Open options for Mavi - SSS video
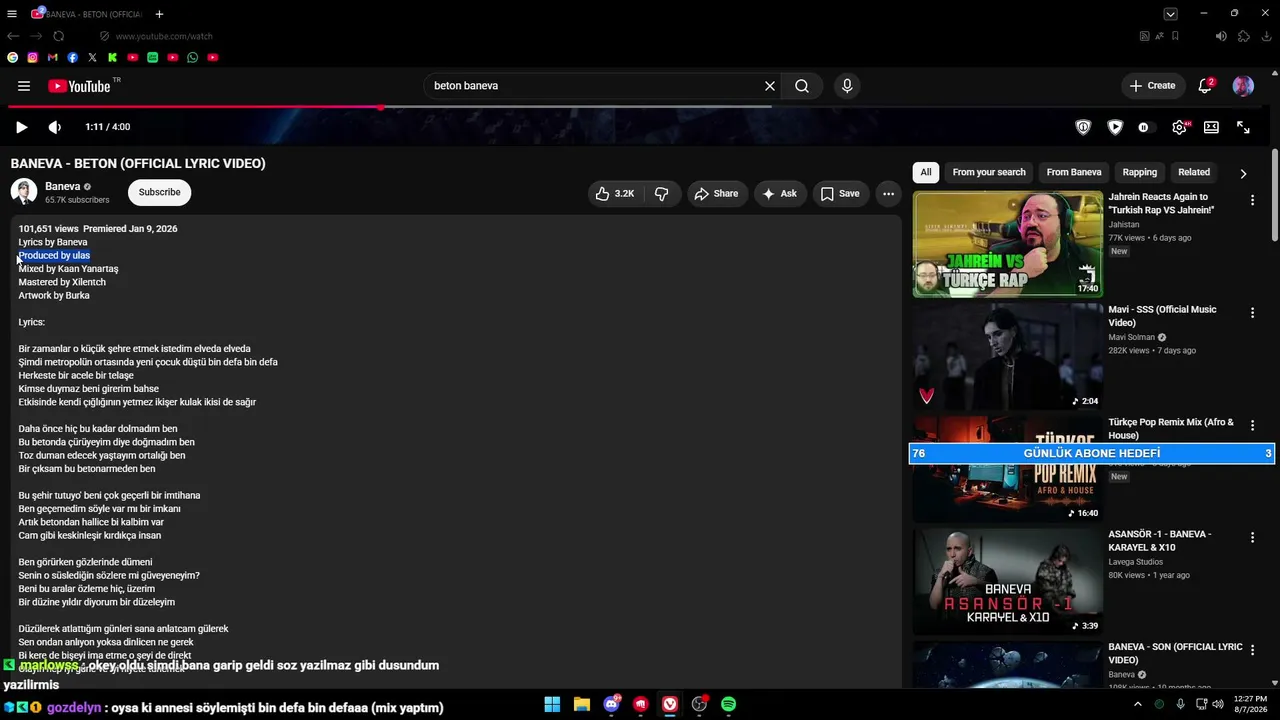 (1252, 313)
